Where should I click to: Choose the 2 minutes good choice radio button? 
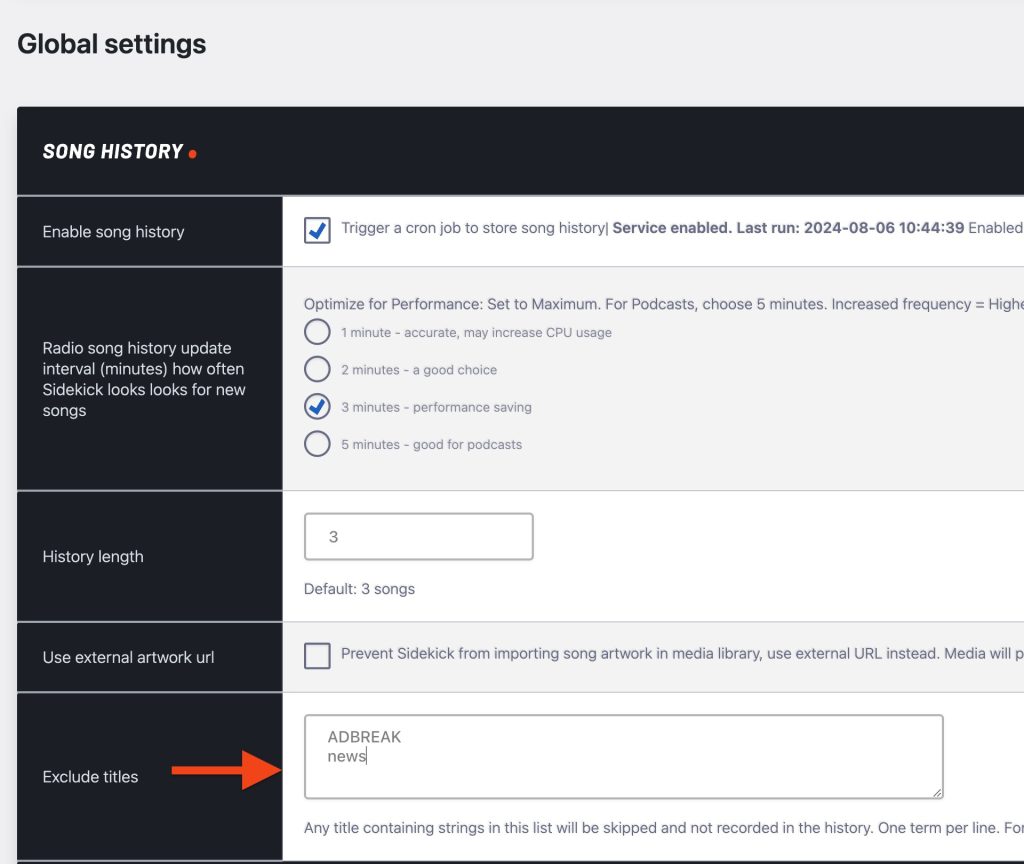pyautogui.click(x=317, y=369)
